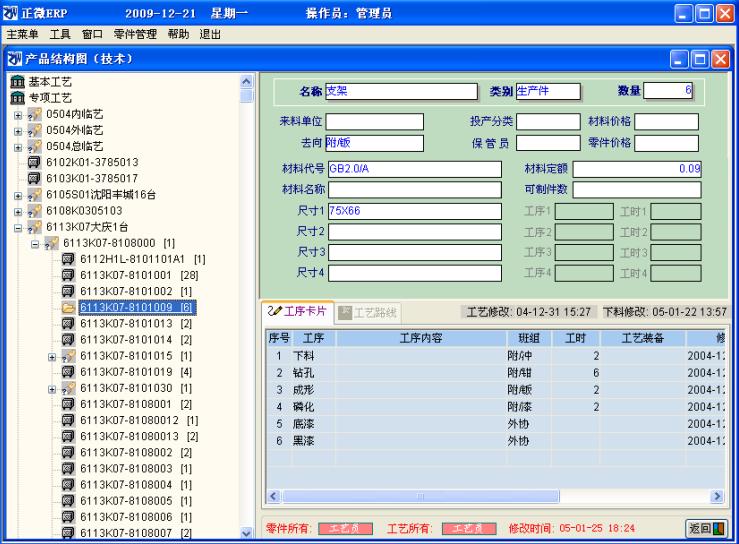Viewport: 739px width, 544px height.
Task: Select the 黑漆 row in the table
Action: coord(495,441)
